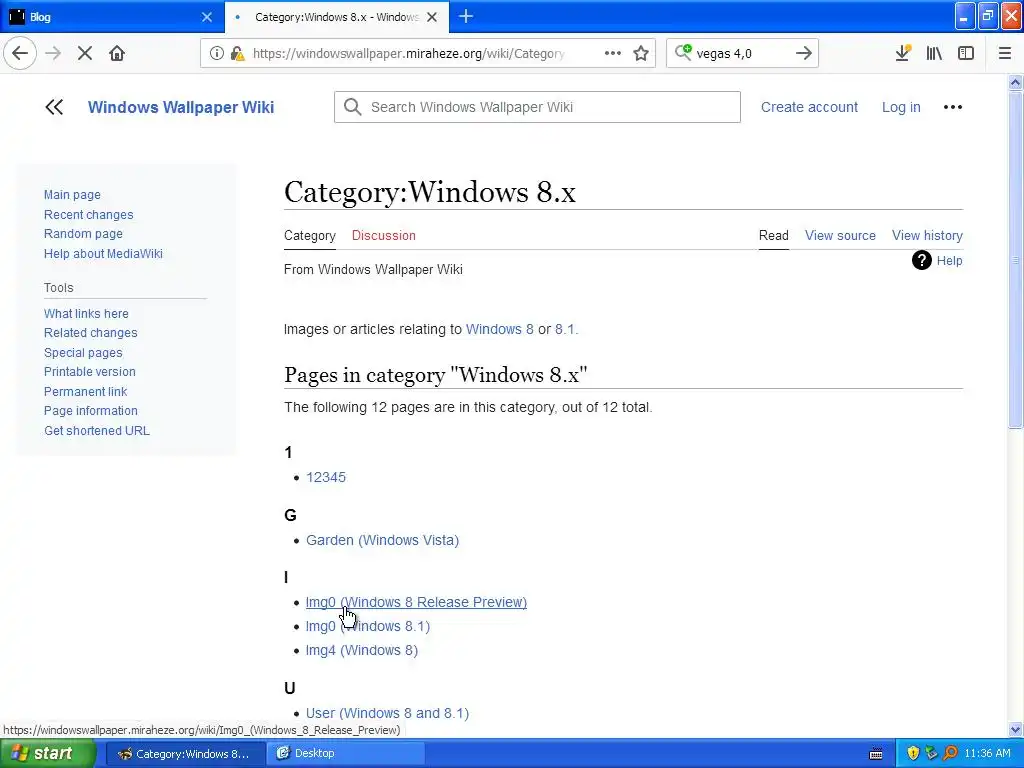Open the wiki user three-dot menu

pyautogui.click(x=953, y=107)
